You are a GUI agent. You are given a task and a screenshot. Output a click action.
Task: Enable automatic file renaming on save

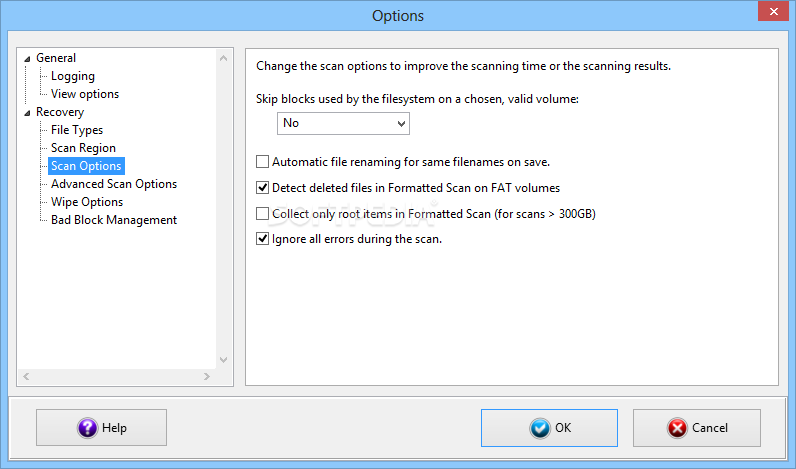point(262,162)
